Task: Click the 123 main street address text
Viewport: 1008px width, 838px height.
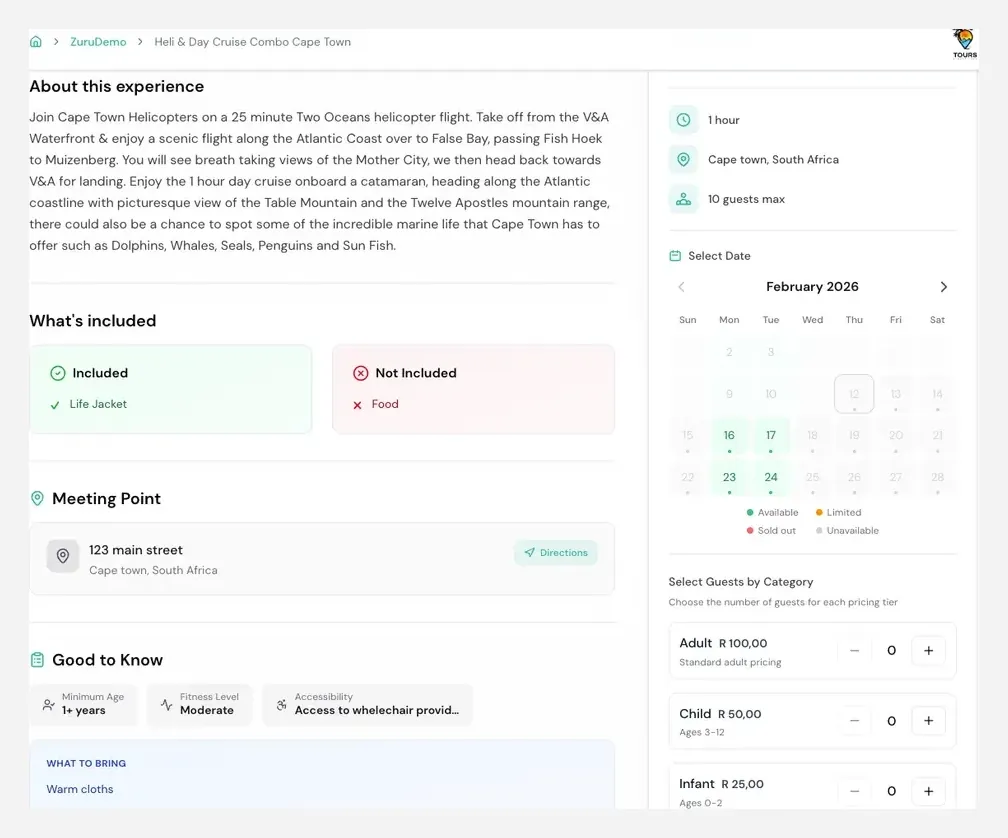Action: [x=136, y=550]
